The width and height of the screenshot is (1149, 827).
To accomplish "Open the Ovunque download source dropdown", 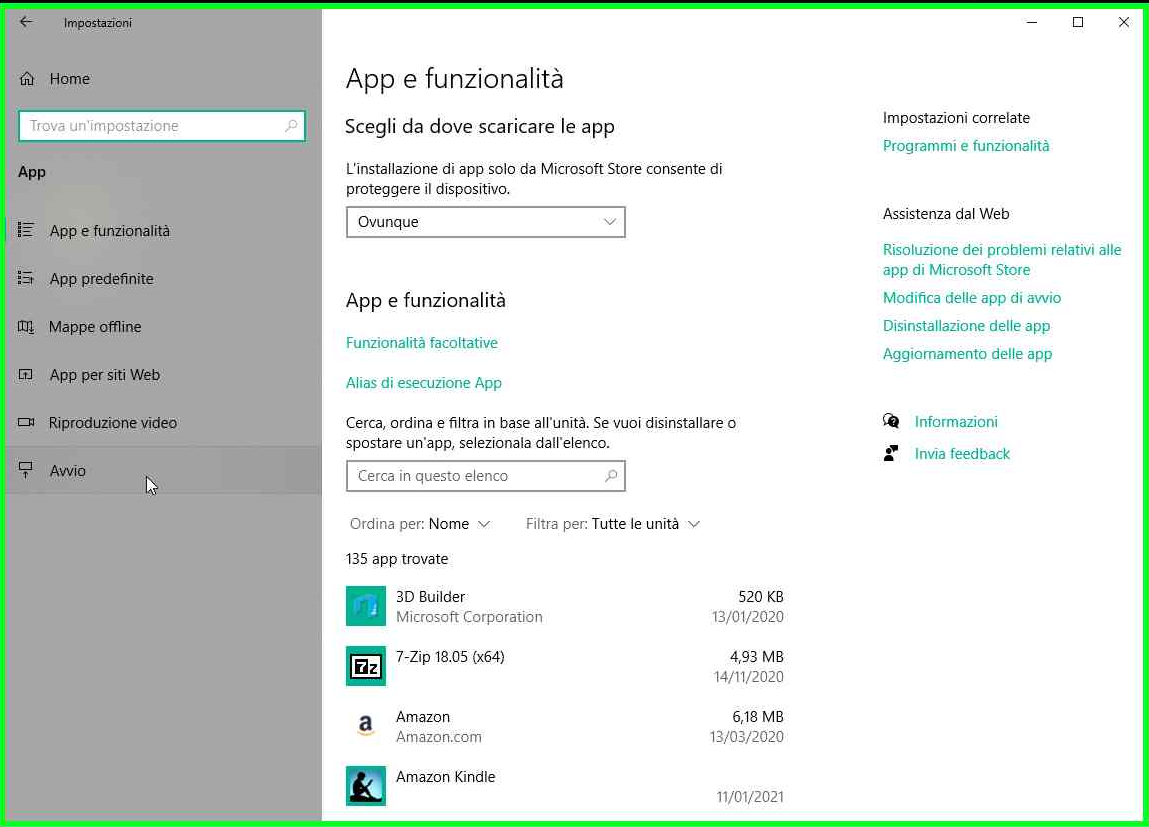I will coord(486,222).
